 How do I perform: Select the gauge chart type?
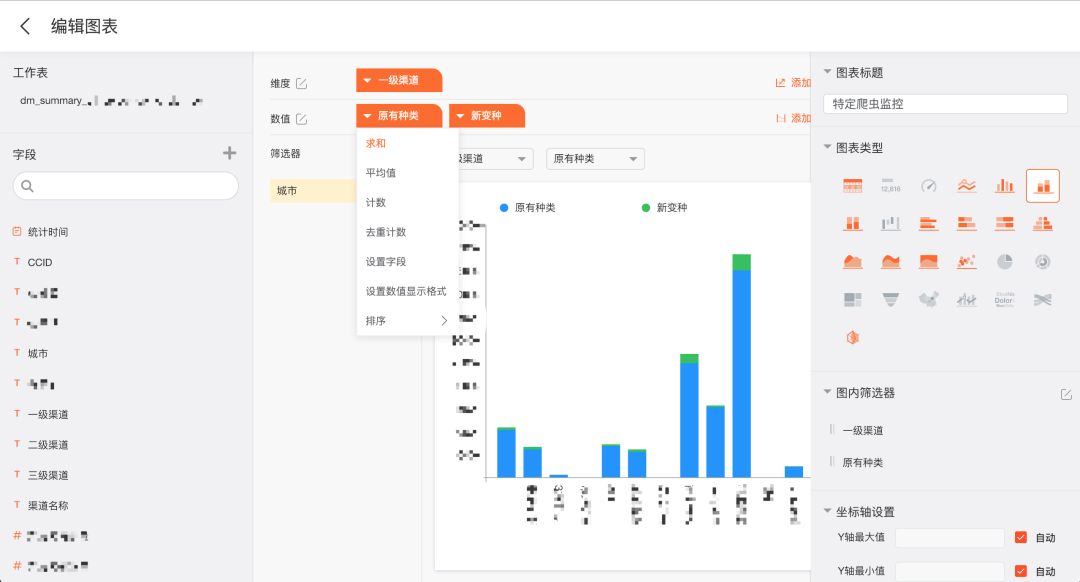(928, 185)
